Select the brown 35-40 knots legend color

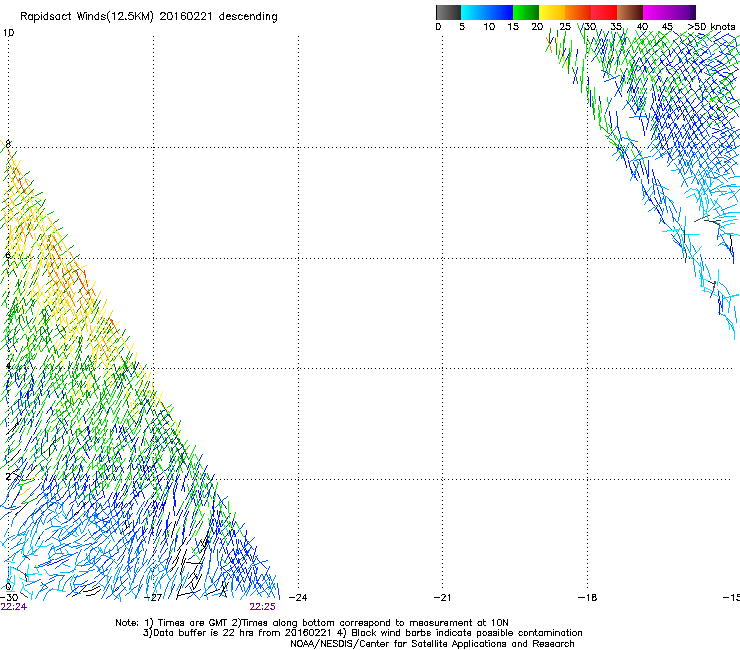(630, 12)
